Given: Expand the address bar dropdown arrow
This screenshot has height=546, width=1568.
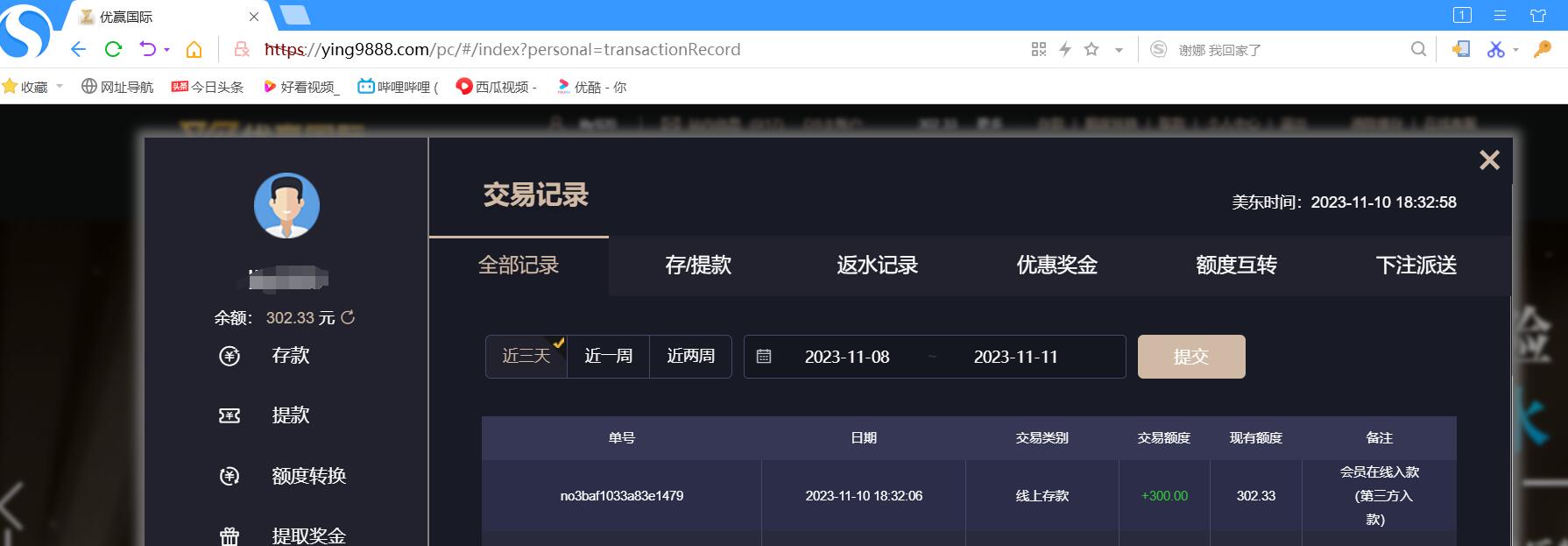Looking at the screenshot, I should (x=1119, y=50).
